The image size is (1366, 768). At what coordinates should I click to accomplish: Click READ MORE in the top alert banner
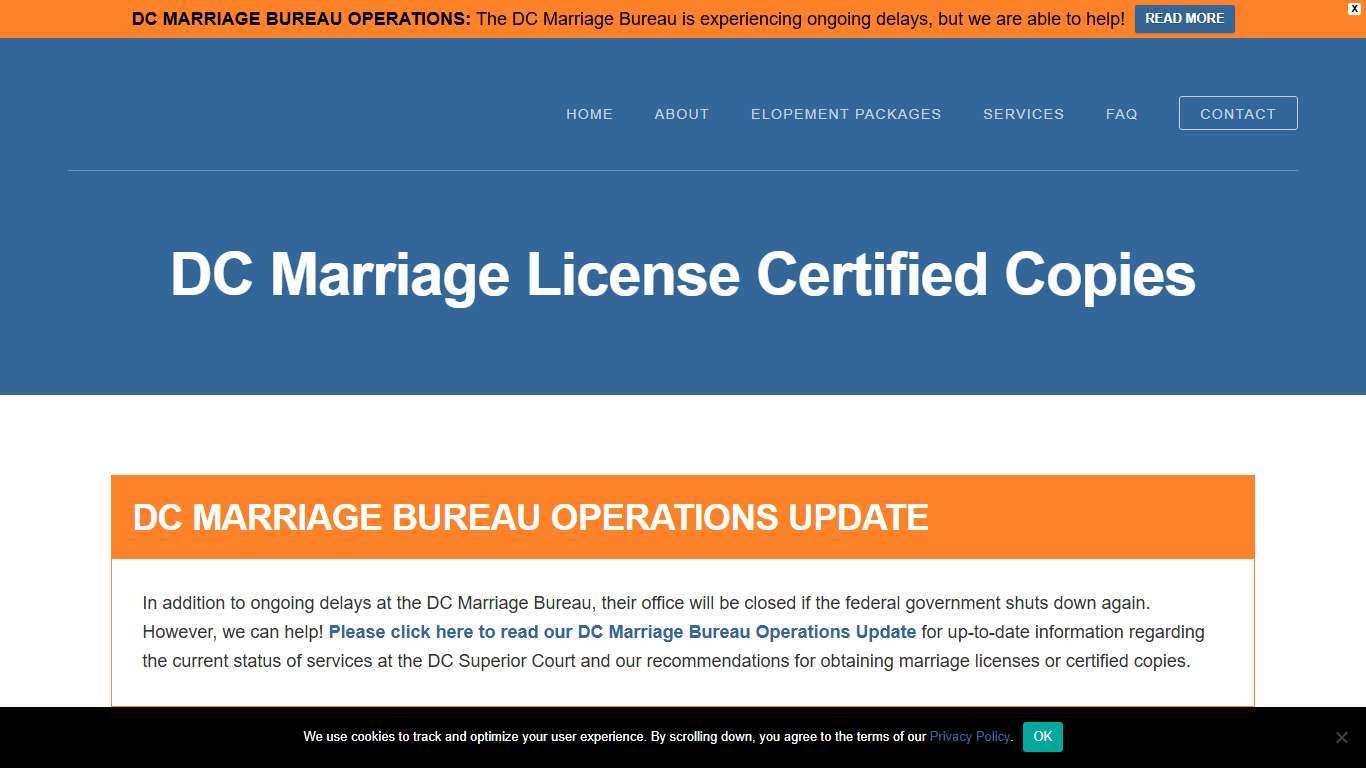[1184, 18]
